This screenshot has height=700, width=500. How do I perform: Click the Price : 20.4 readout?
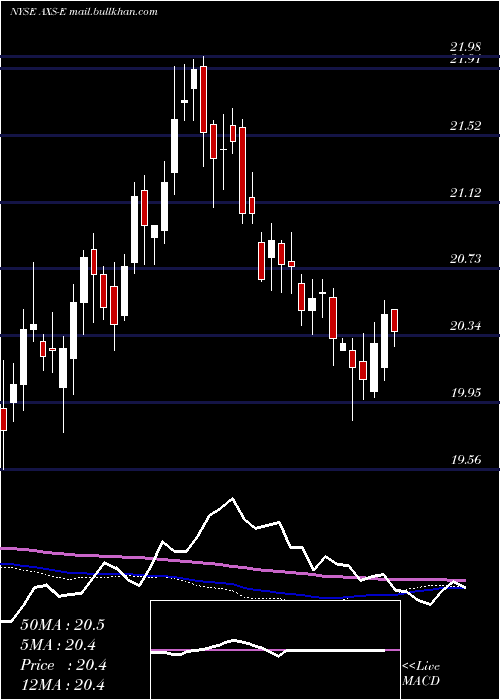click(63, 665)
